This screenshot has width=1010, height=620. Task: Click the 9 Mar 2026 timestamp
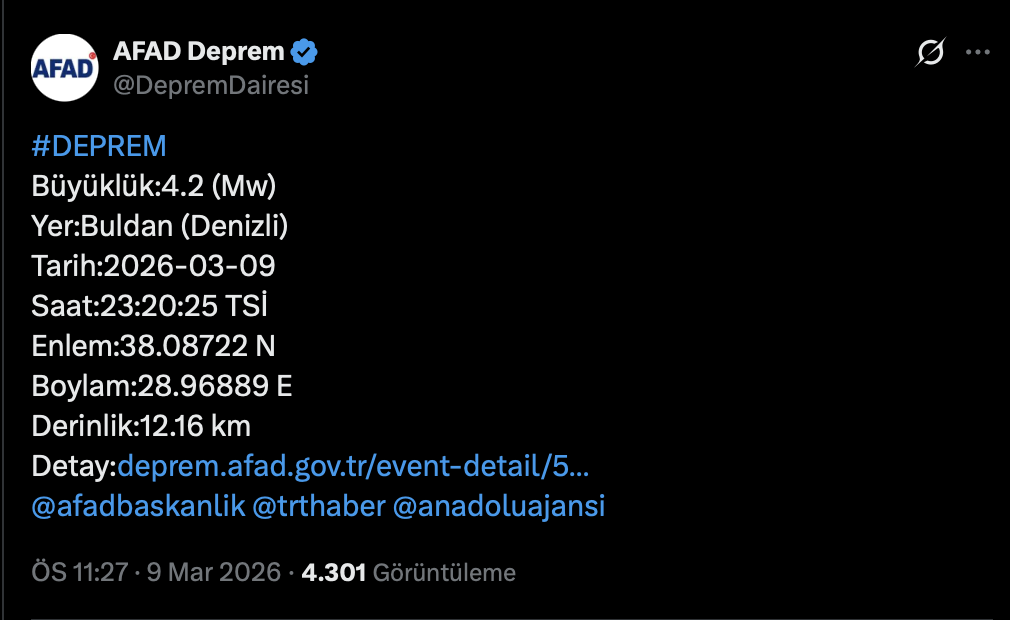point(215,572)
